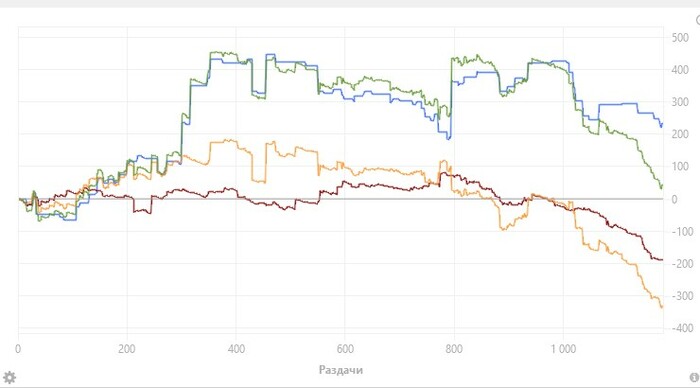
Task: Click the Раздачи x-axis title
Action: (341, 370)
